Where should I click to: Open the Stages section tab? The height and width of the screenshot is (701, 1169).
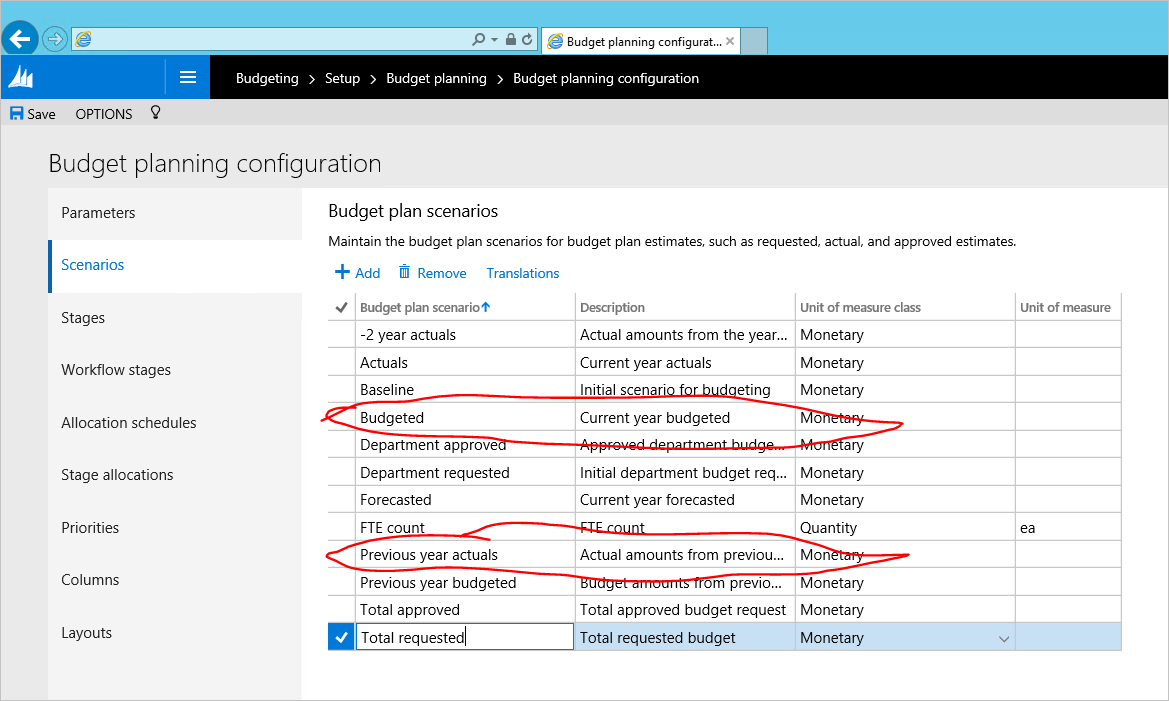[175, 318]
